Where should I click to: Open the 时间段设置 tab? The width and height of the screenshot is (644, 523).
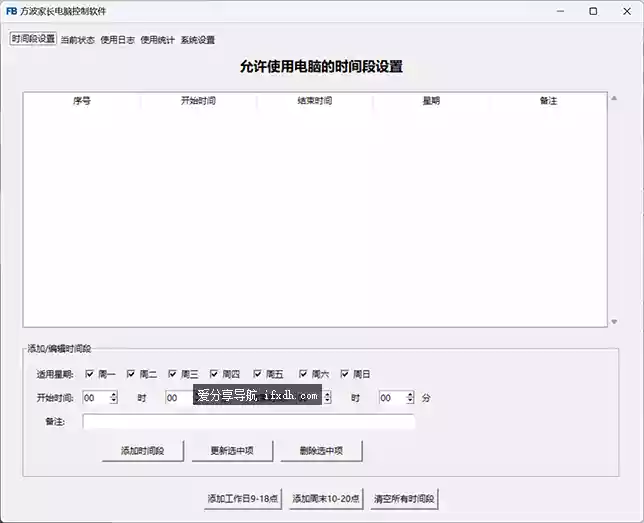(33, 39)
